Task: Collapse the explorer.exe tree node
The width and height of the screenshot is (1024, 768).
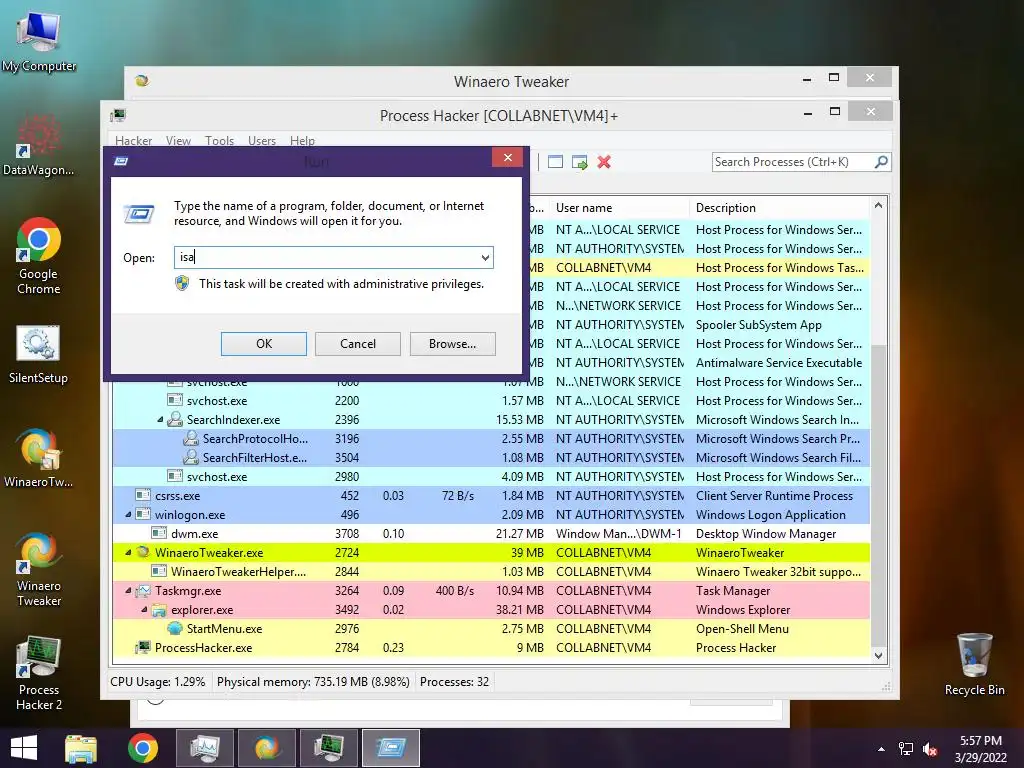Action: [x=144, y=609]
